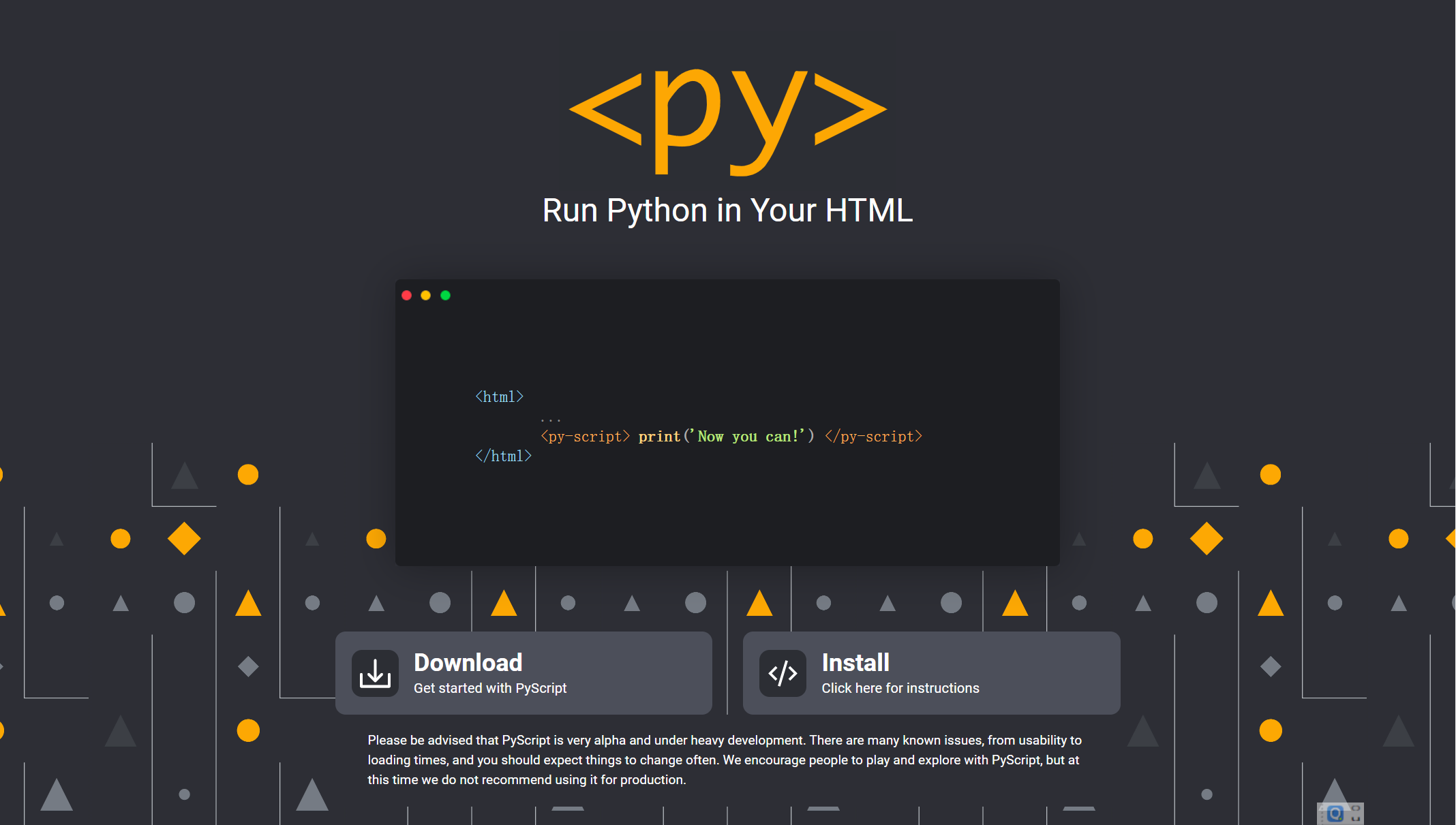Viewport: 1456px width, 825px height.
Task: Open the Install card title
Action: pyautogui.click(x=855, y=662)
